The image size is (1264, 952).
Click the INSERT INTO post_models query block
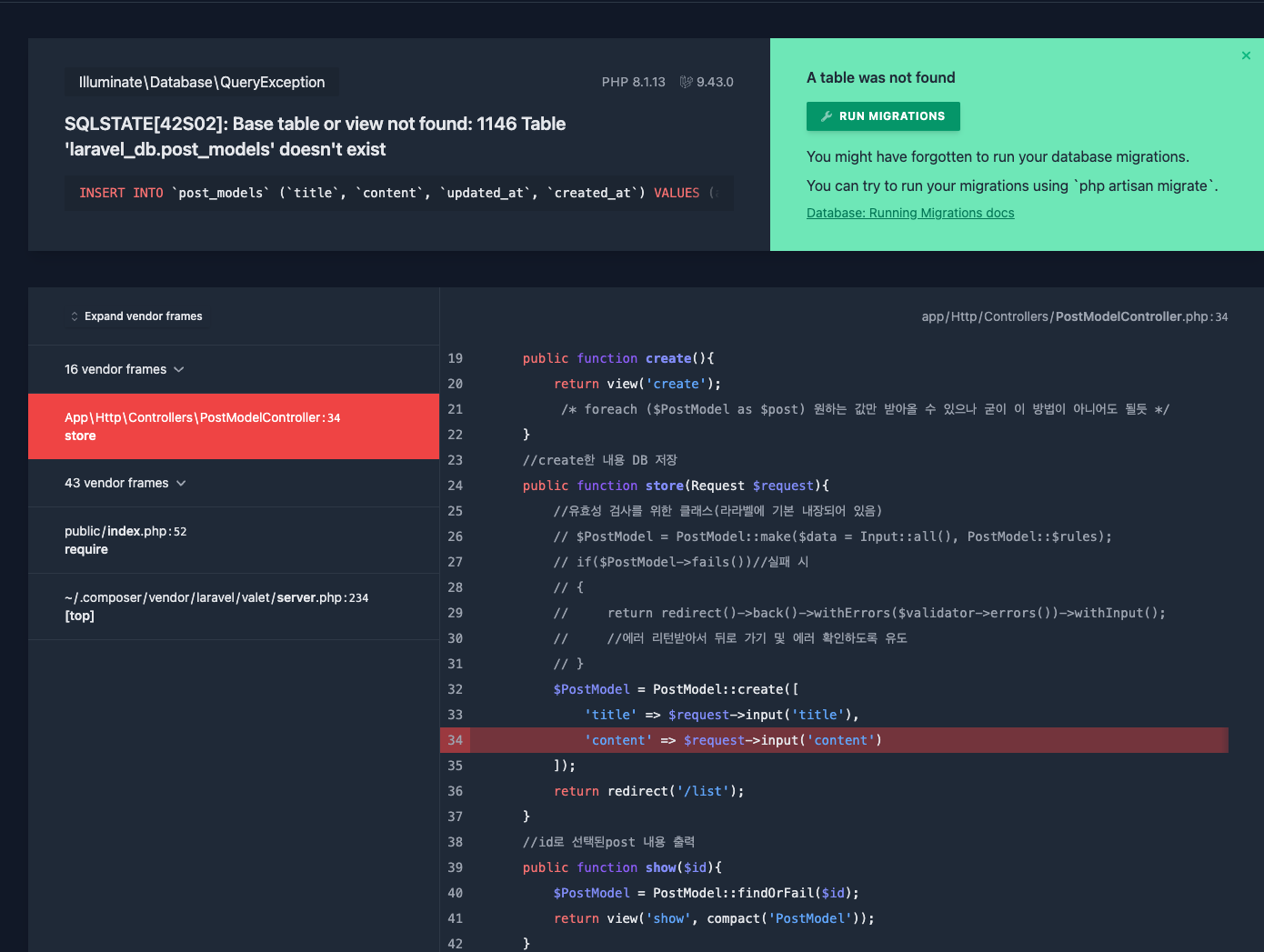(399, 193)
